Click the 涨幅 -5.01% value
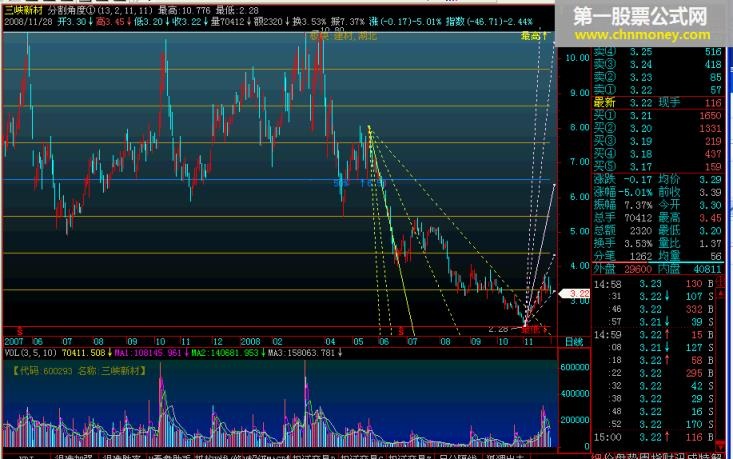 (635, 192)
